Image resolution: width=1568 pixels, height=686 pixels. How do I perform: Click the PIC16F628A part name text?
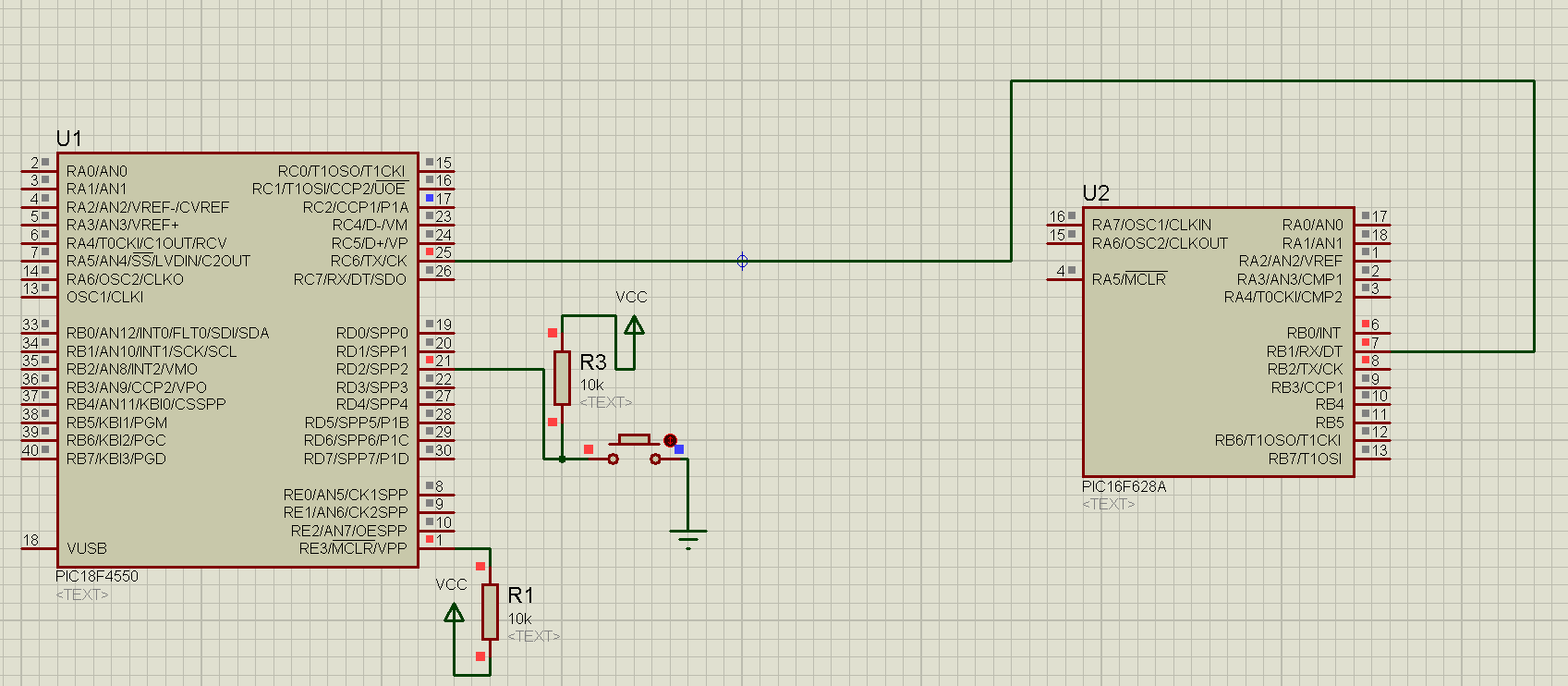click(x=1124, y=486)
